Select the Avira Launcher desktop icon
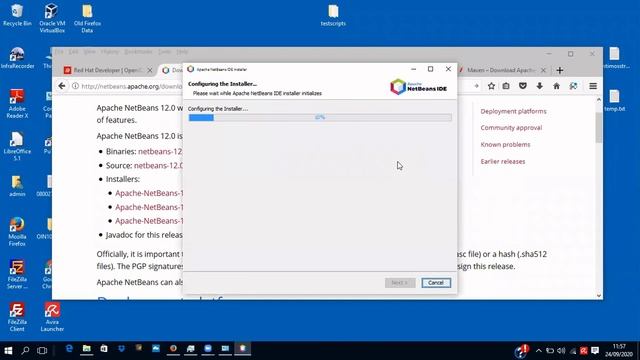The height and width of the screenshot is (360, 640). (x=52, y=317)
